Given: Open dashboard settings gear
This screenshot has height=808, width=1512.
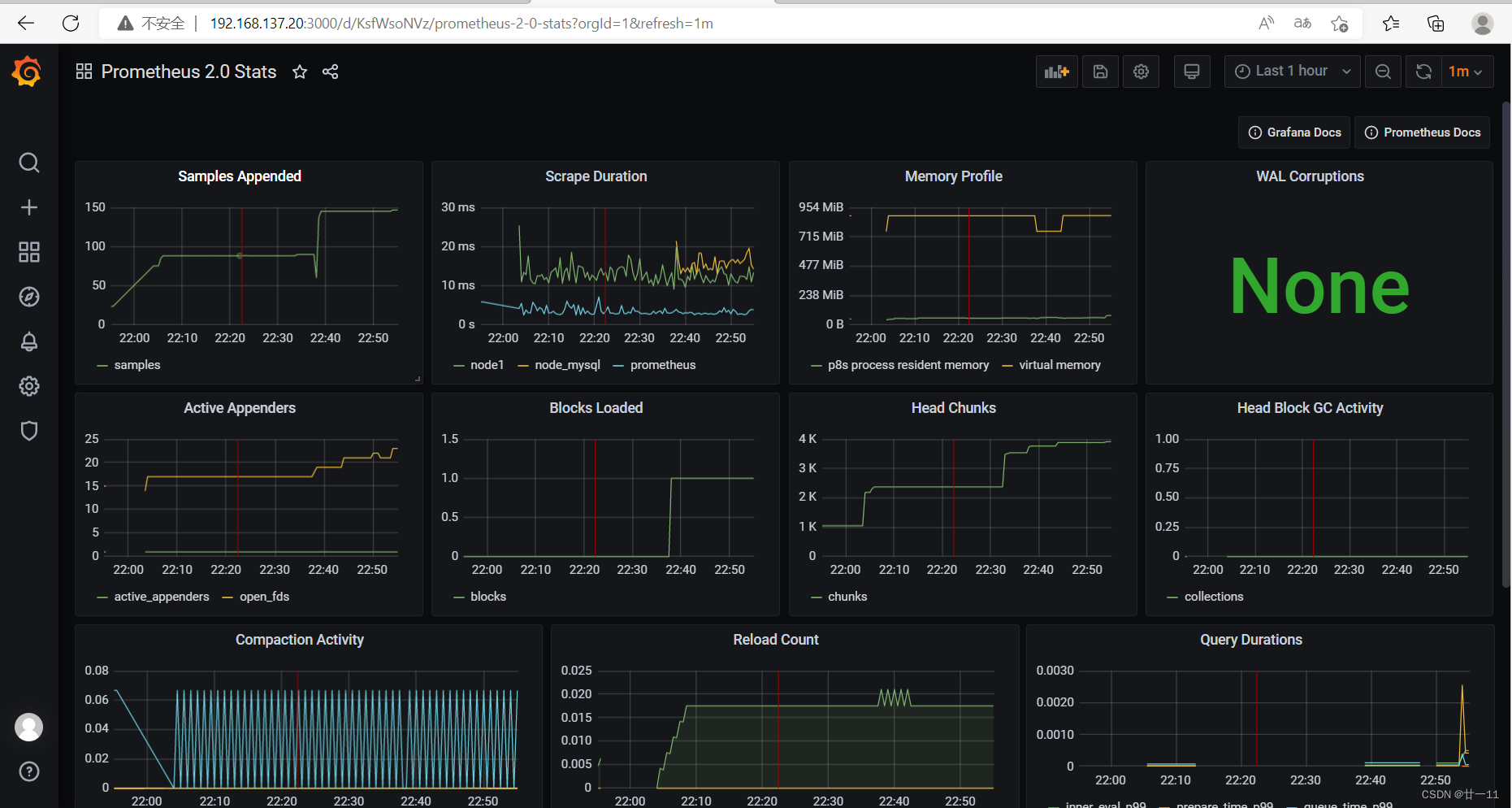Looking at the screenshot, I should 1141,72.
